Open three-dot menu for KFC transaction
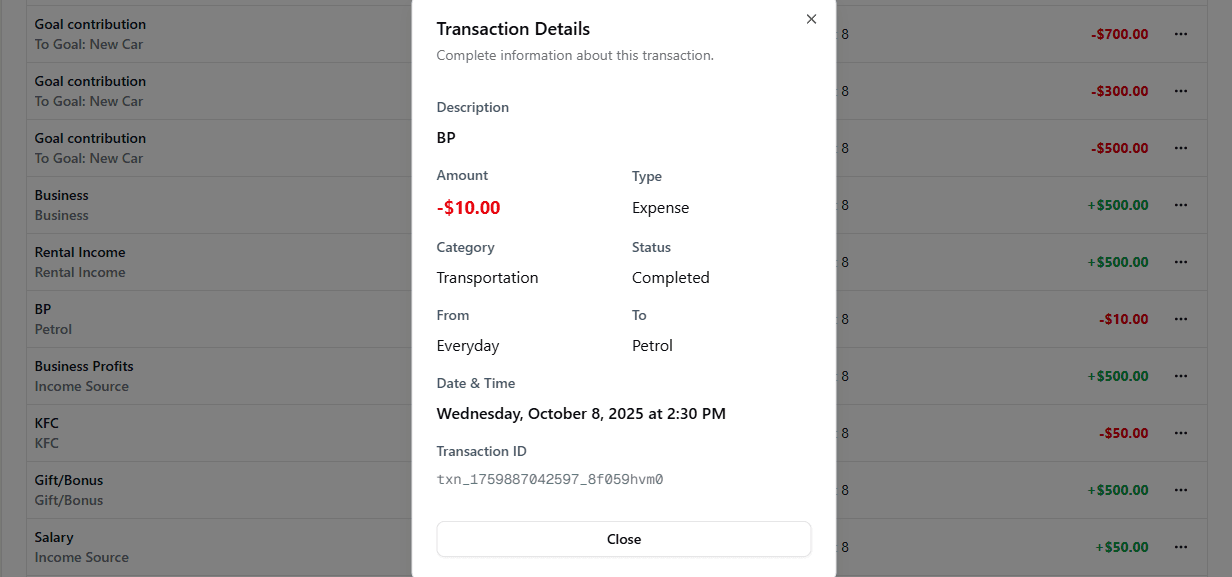The width and height of the screenshot is (1232, 577). [1181, 433]
